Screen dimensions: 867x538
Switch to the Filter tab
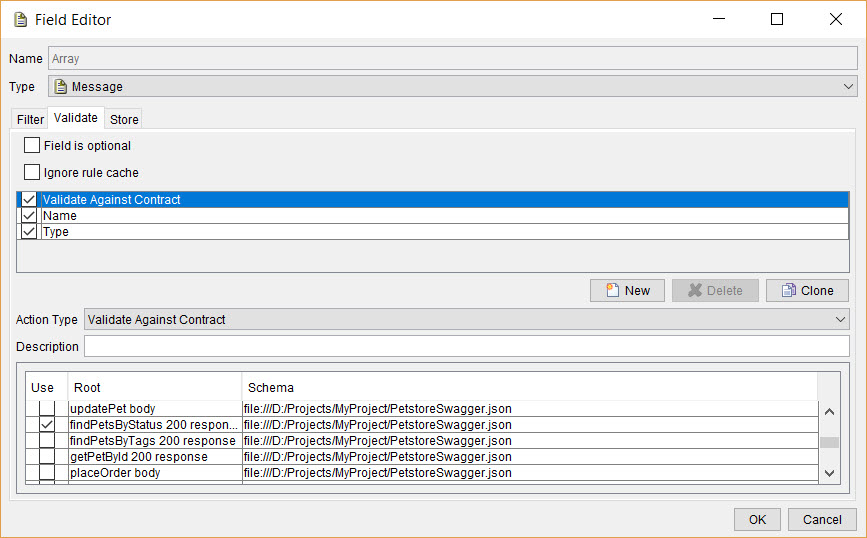click(x=30, y=119)
